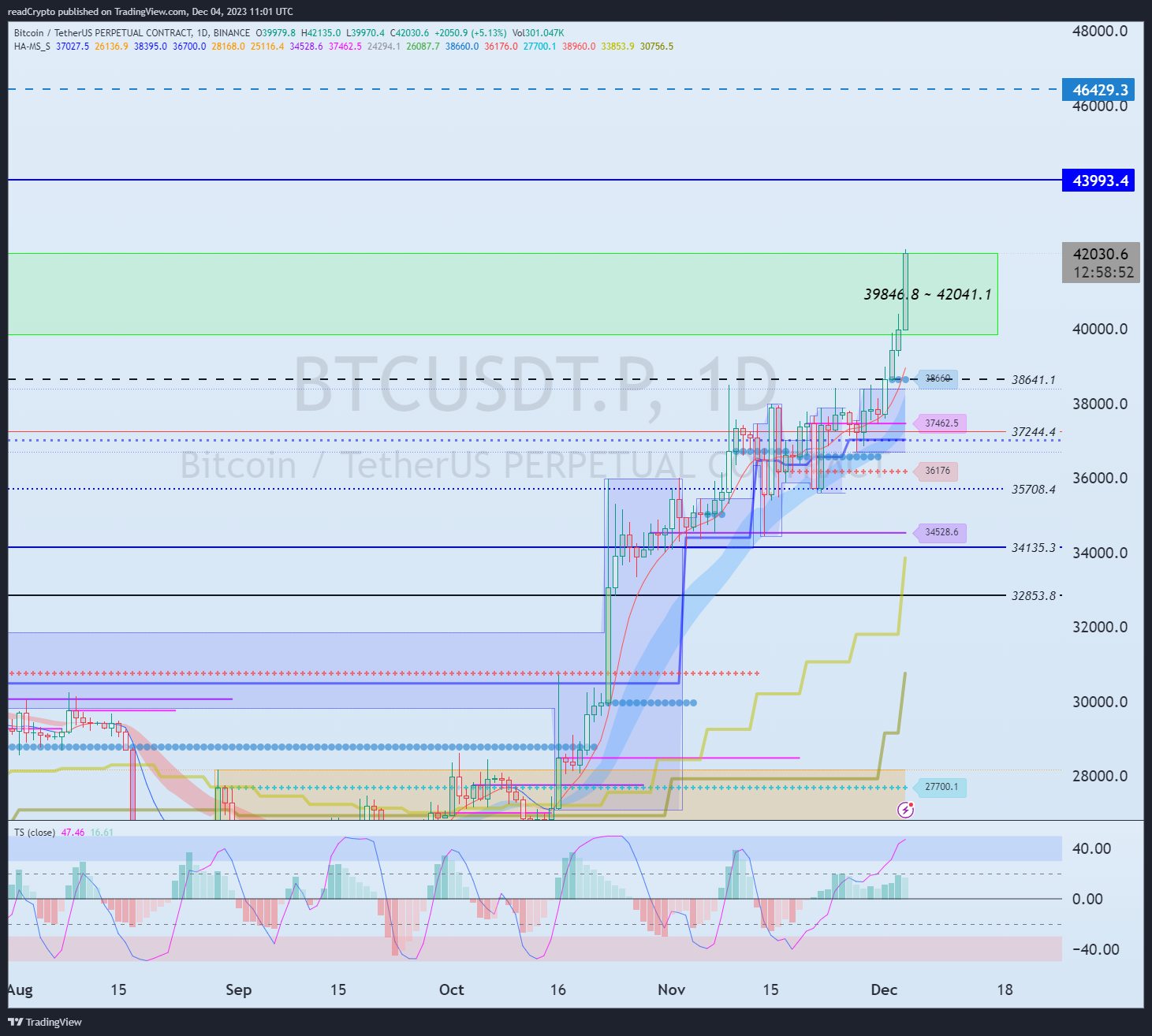Click the 48000.0 price axis label
1152x1036 pixels.
1100,32
